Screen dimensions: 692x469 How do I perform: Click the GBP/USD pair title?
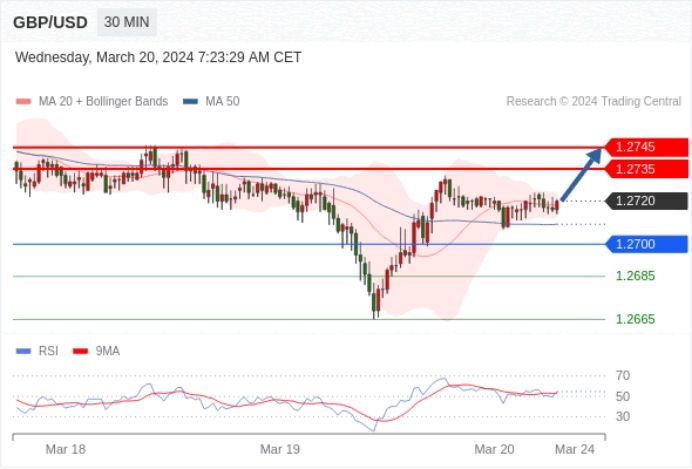(x=50, y=22)
